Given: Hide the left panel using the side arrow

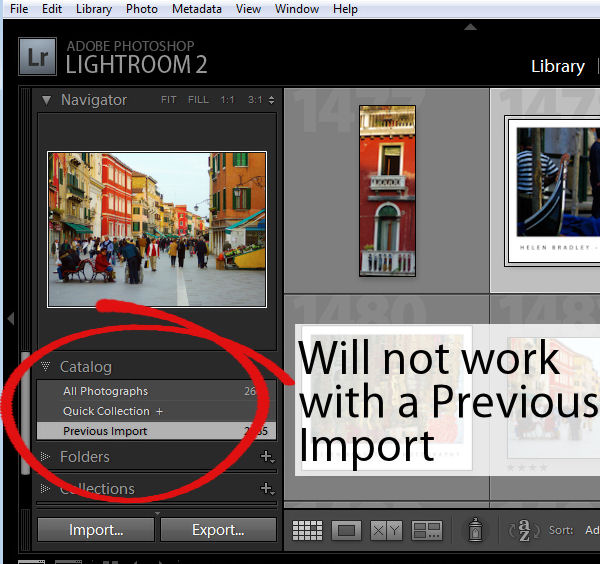Looking at the screenshot, I should tap(11, 318).
